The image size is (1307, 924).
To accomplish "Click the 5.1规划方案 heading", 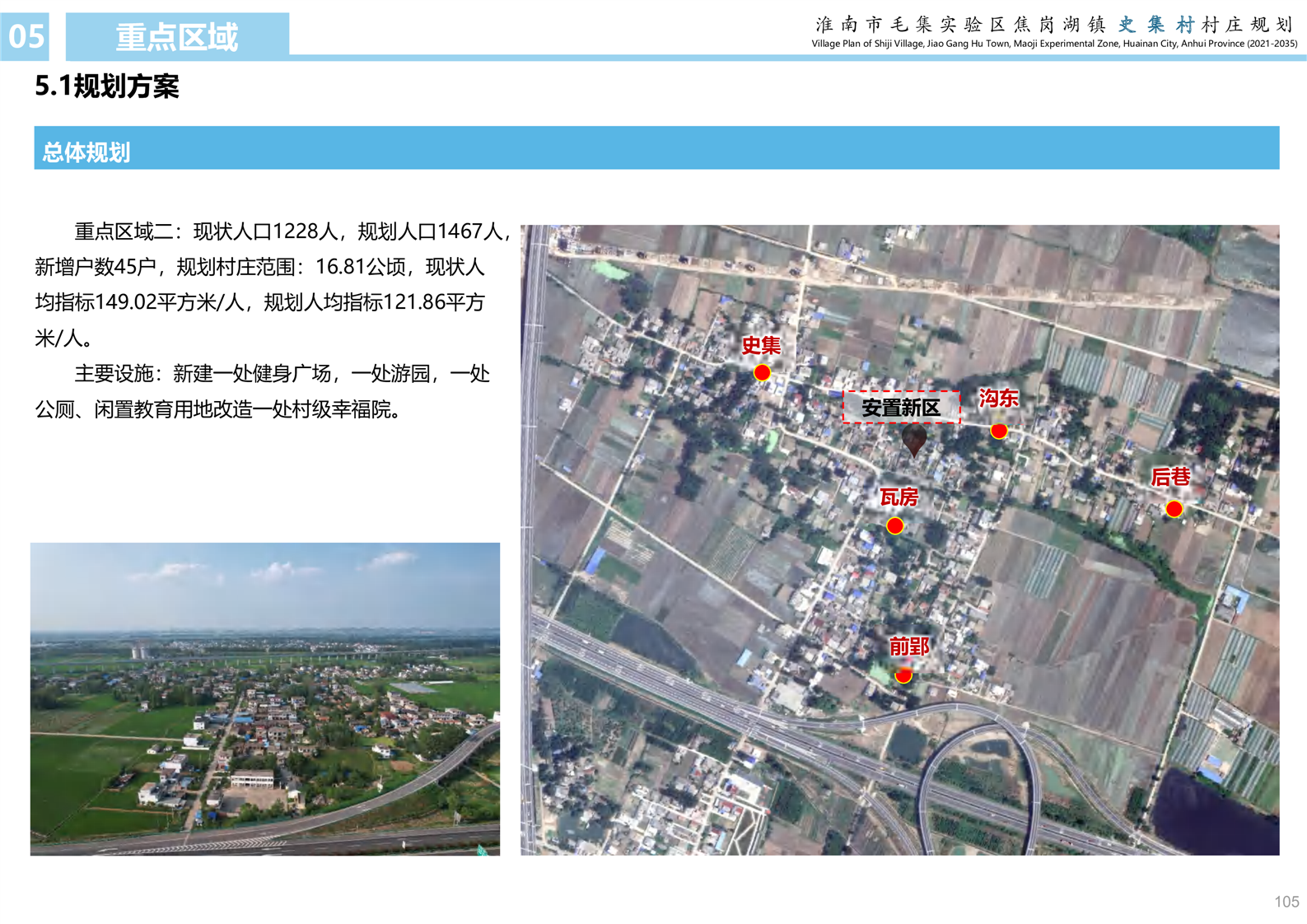I will click(107, 86).
